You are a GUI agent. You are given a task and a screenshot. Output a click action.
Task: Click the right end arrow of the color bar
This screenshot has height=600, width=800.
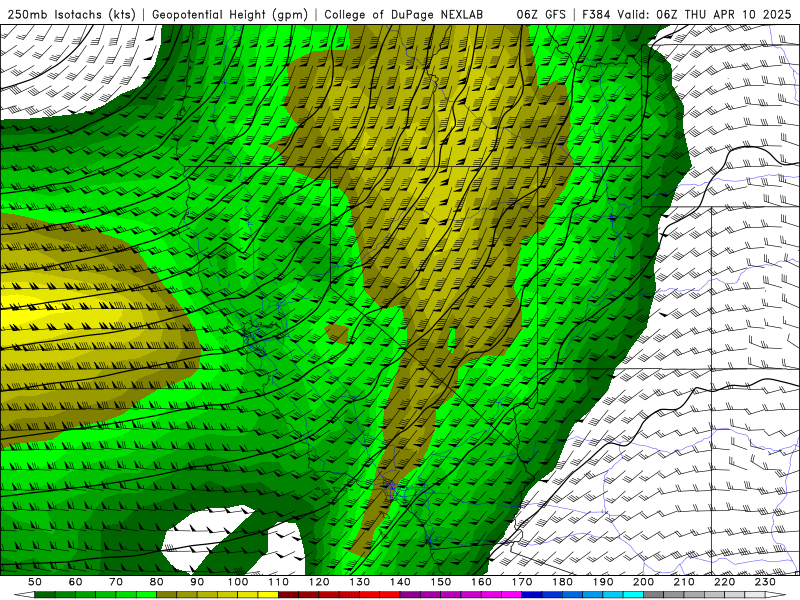point(776,595)
